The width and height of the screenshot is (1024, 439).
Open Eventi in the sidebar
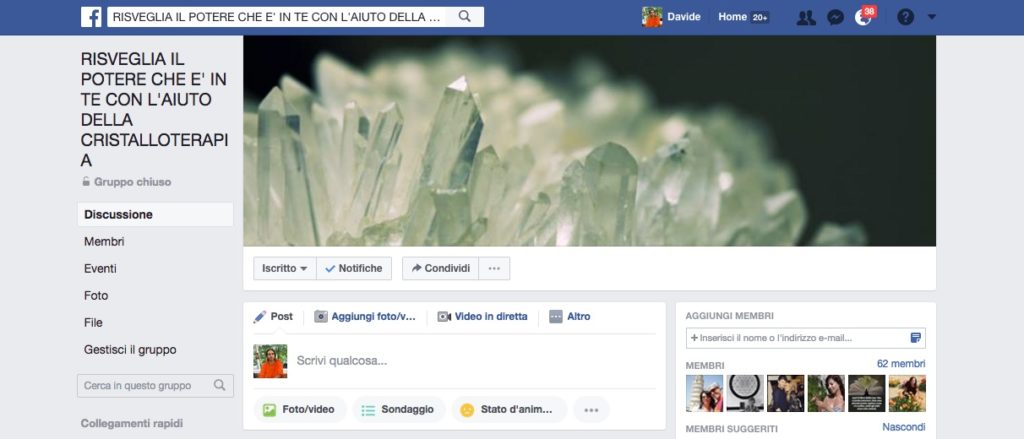(100, 268)
